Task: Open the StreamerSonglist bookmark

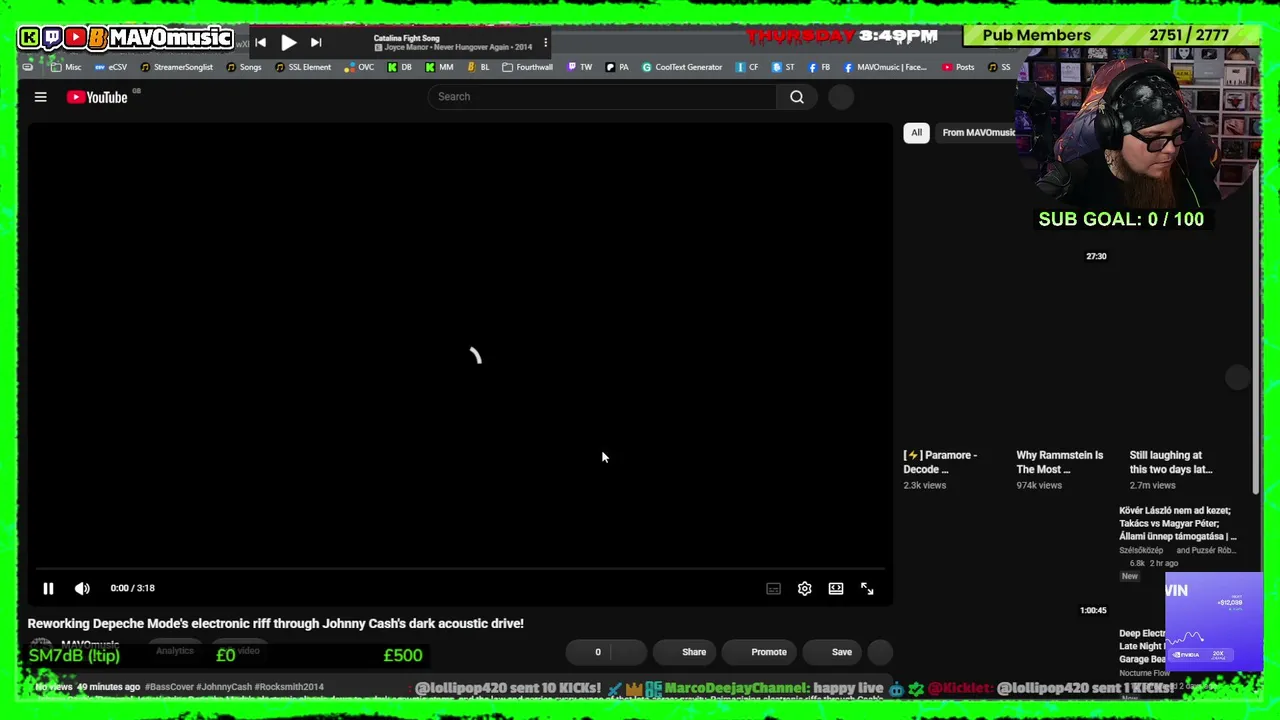Action: click(x=176, y=67)
